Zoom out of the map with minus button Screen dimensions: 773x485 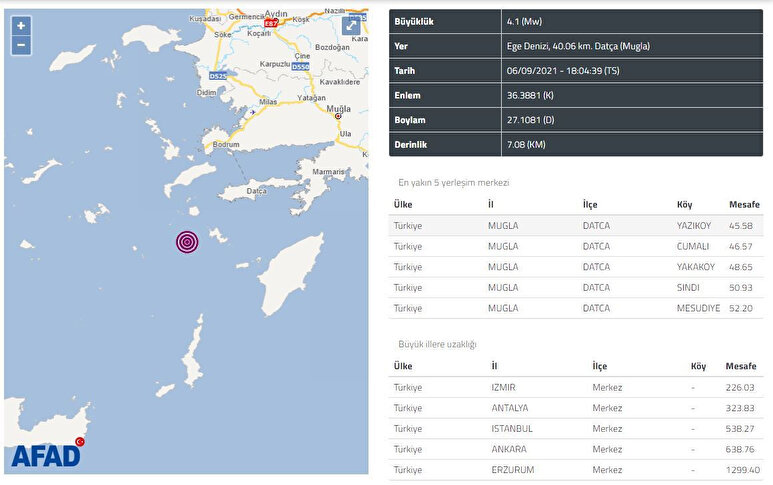tap(21, 45)
